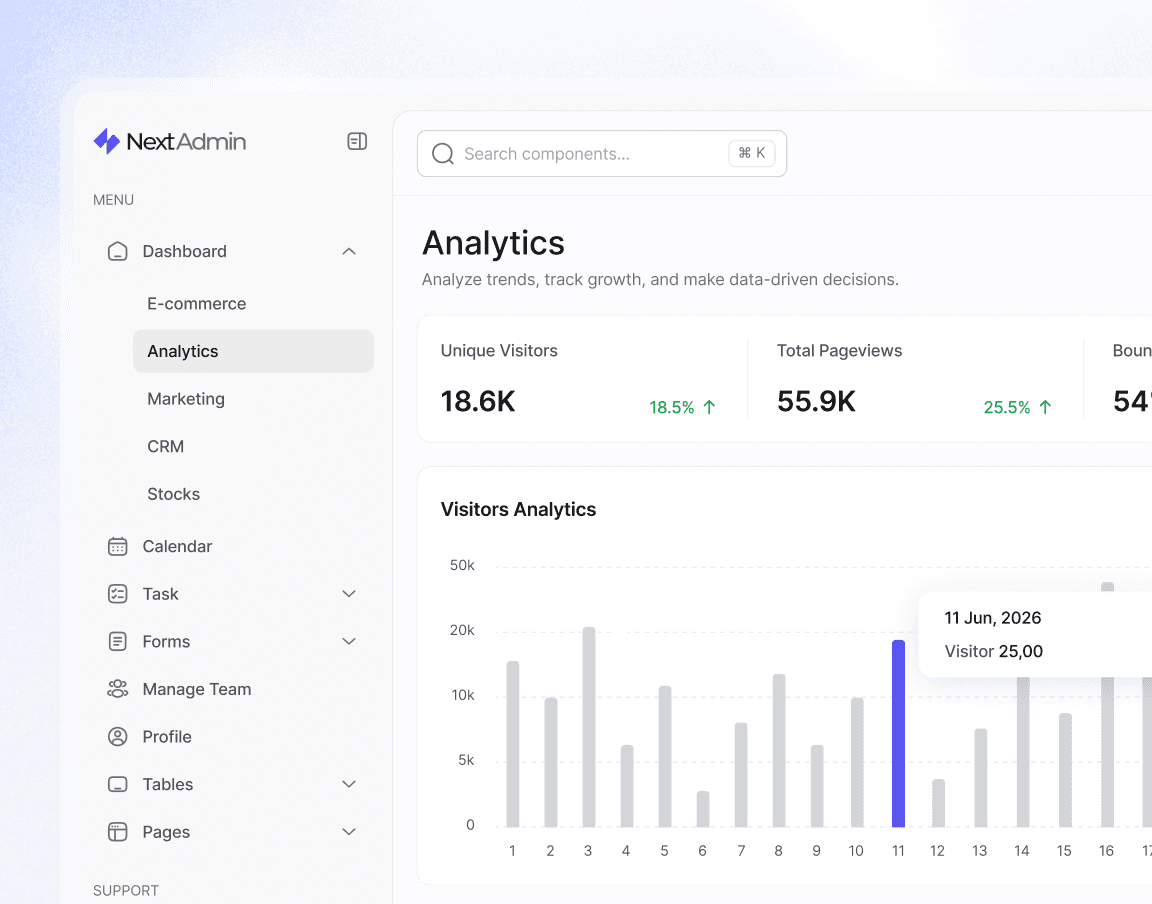
Task: Click the NextAdmin lightning logo icon
Action: coord(107,141)
